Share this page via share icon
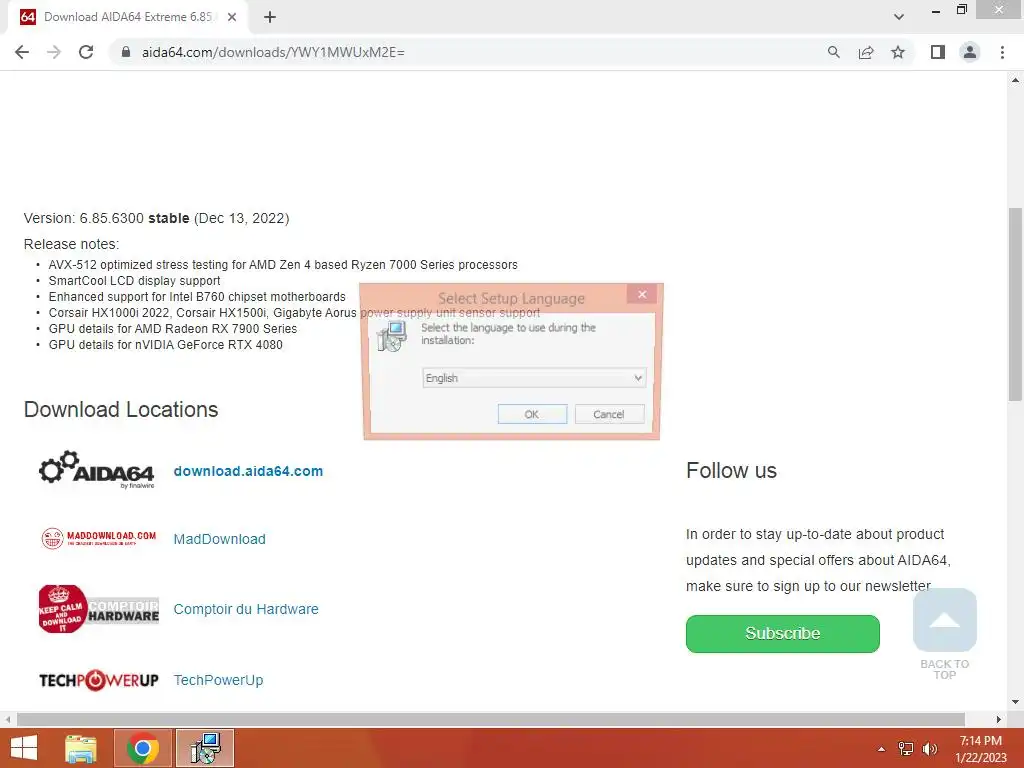Viewport: 1024px width, 768px height. click(866, 52)
